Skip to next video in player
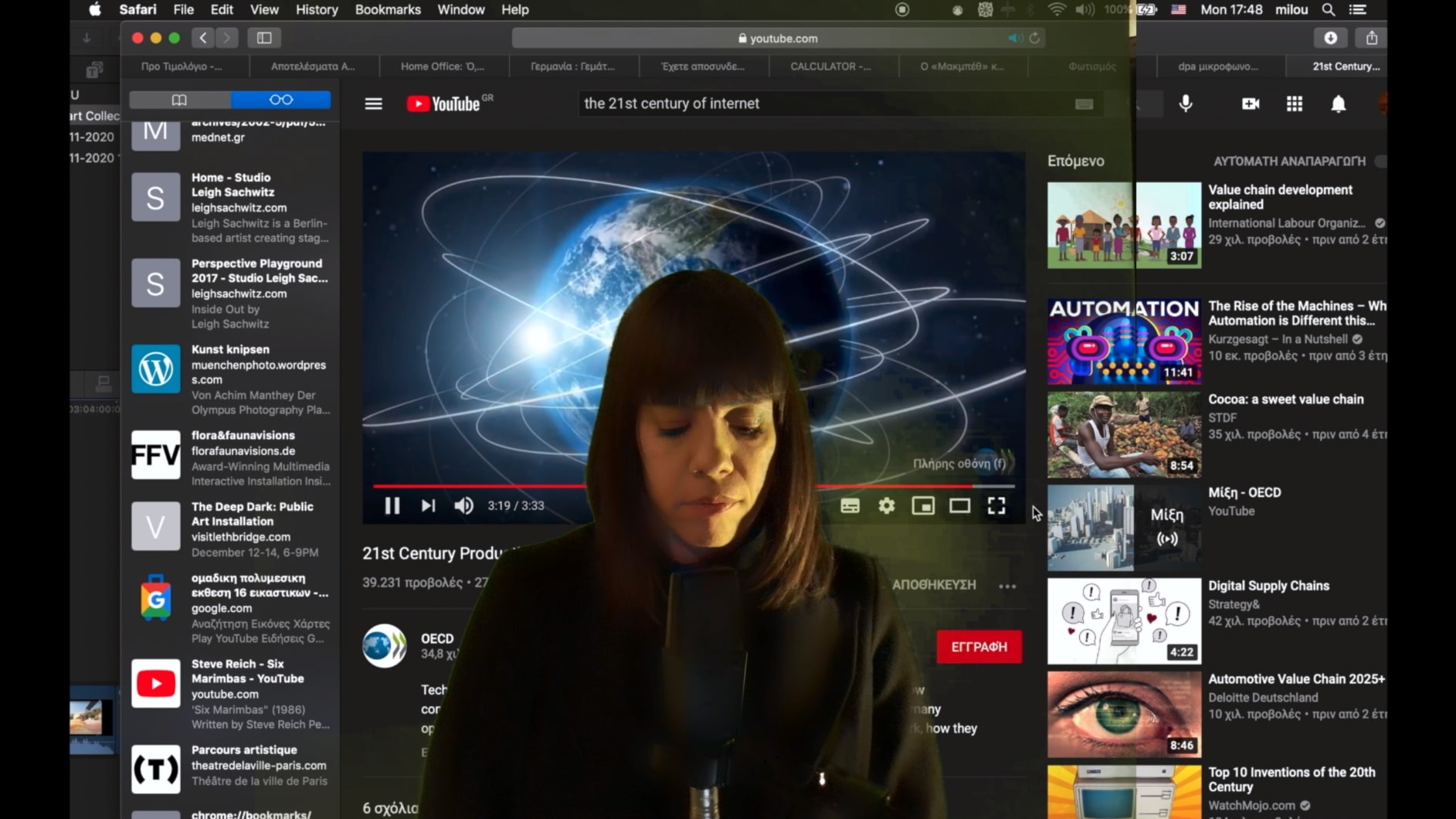 (x=428, y=505)
